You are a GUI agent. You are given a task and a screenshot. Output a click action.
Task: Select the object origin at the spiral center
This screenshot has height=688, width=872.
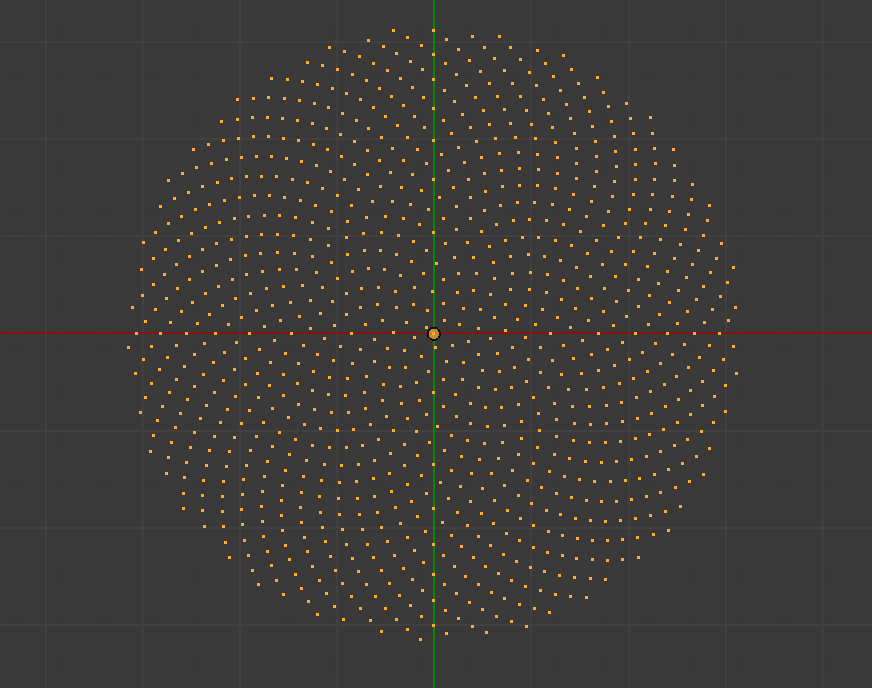[434, 331]
